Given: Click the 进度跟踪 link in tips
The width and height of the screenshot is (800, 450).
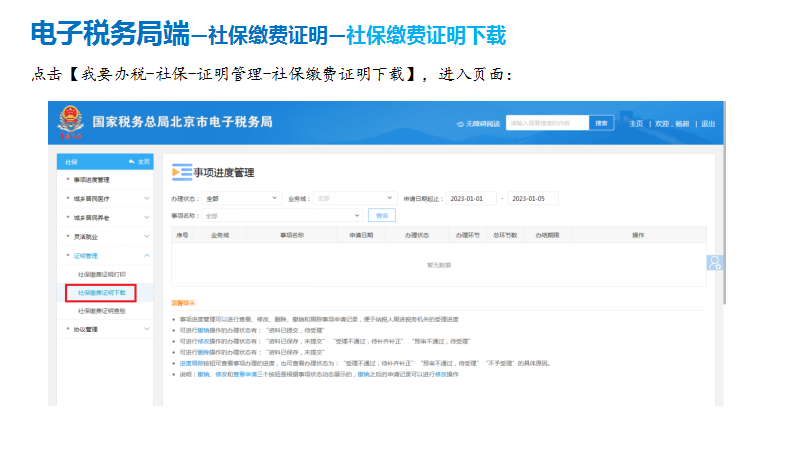Looking at the screenshot, I should click(191, 363).
